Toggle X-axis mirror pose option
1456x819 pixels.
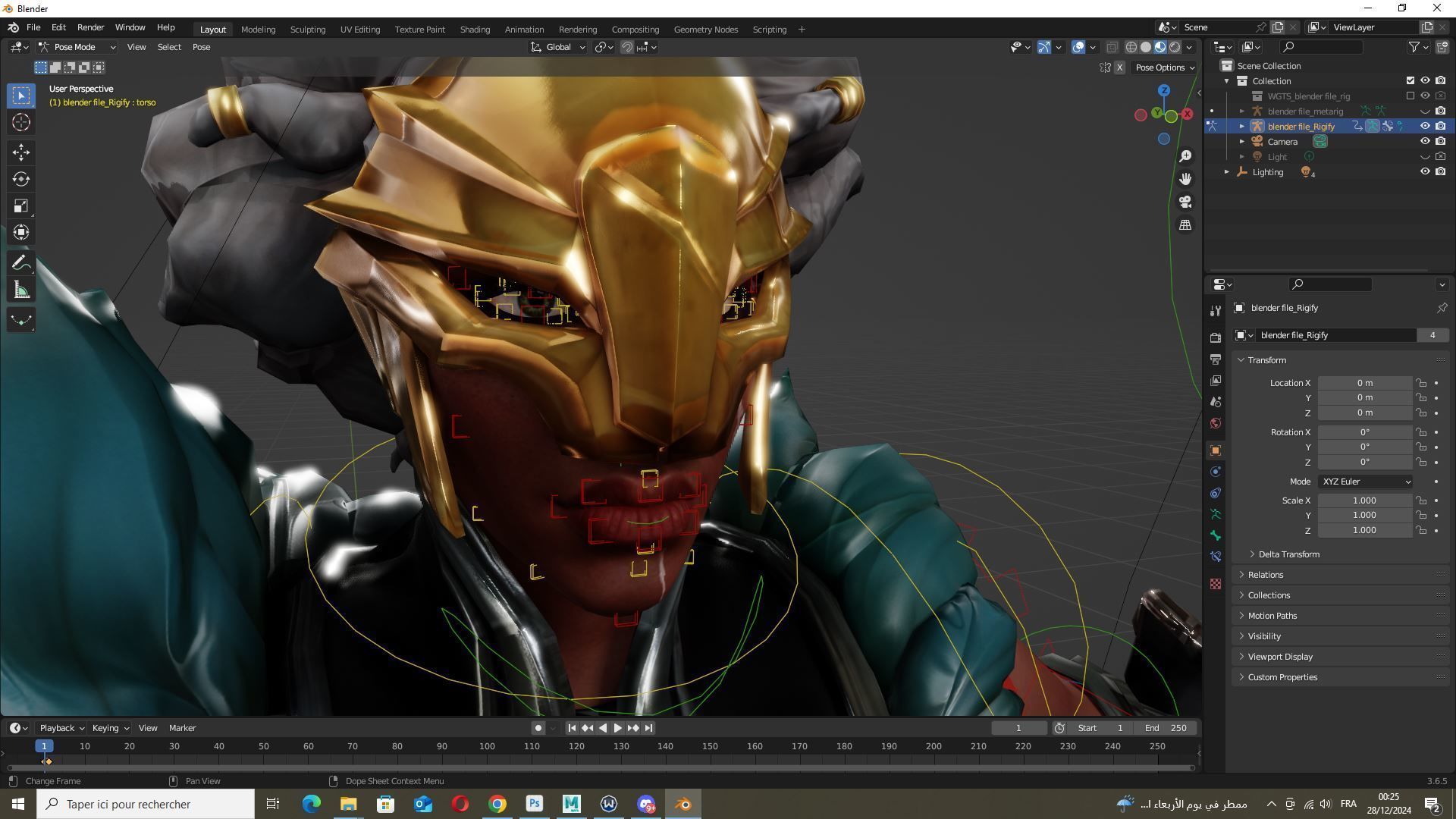tap(1119, 67)
